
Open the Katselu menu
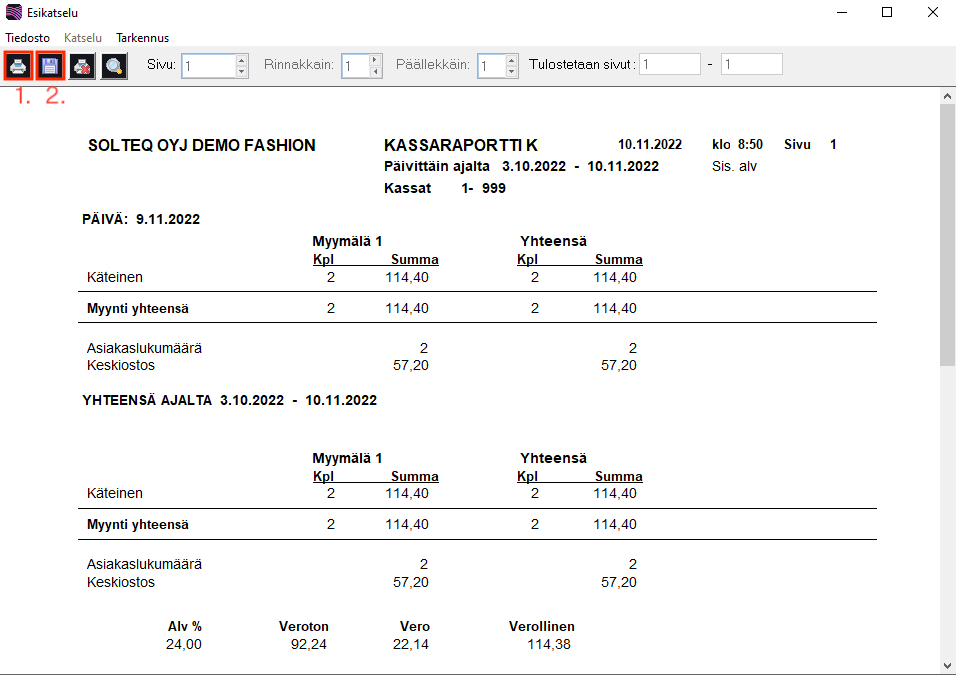point(83,38)
